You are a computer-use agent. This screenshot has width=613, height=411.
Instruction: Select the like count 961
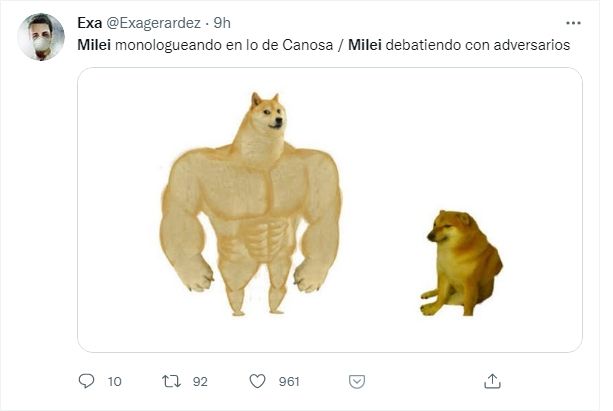click(289, 381)
